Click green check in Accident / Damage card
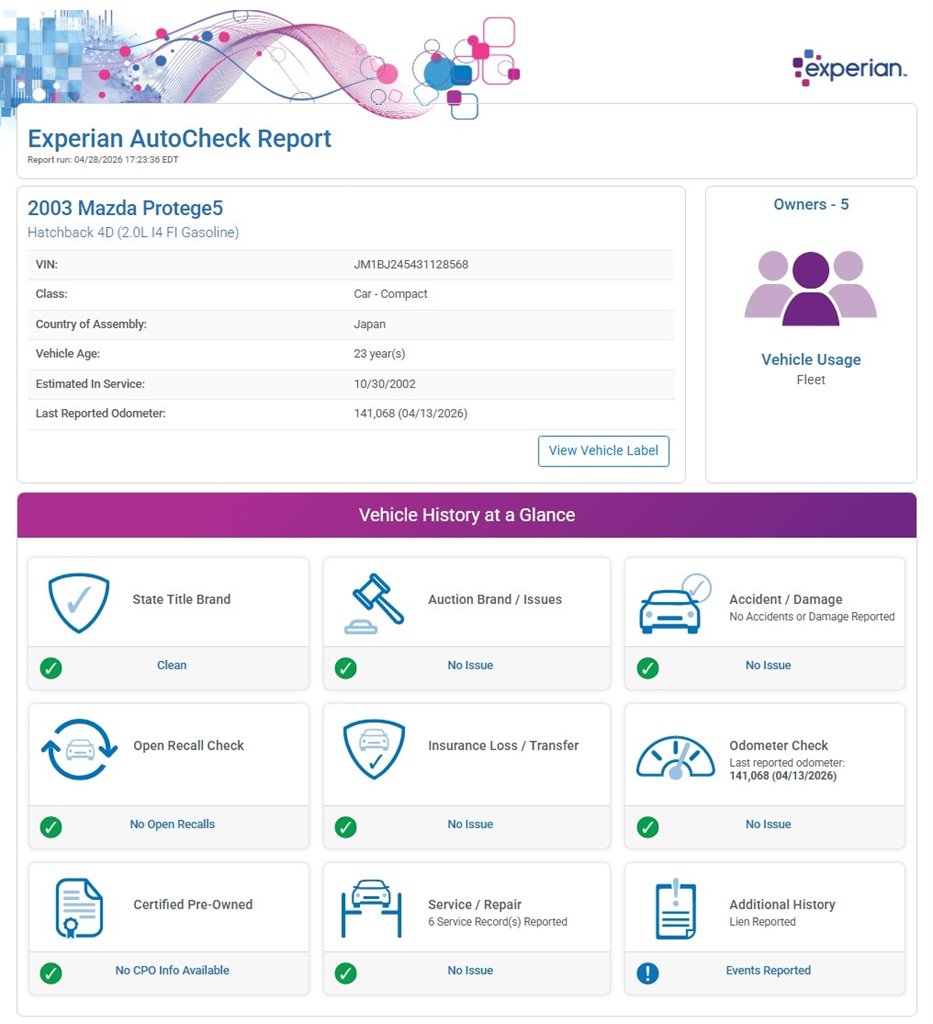 click(647, 668)
